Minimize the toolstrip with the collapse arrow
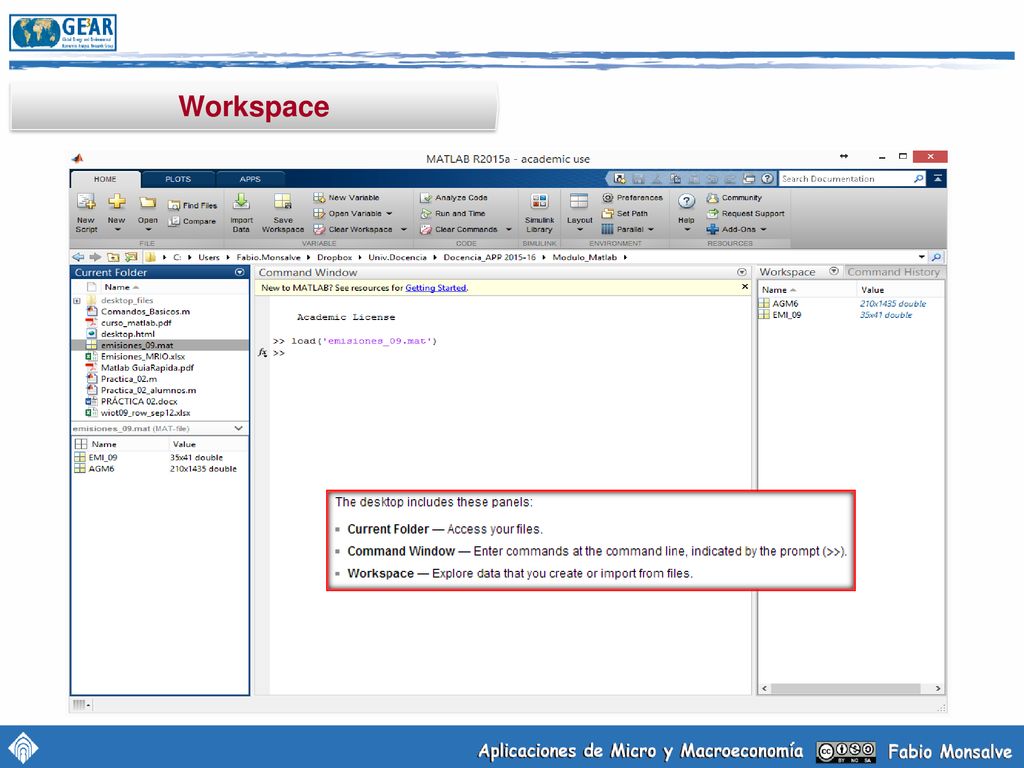The width and height of the screenshot is (1024, 768). 938,178
